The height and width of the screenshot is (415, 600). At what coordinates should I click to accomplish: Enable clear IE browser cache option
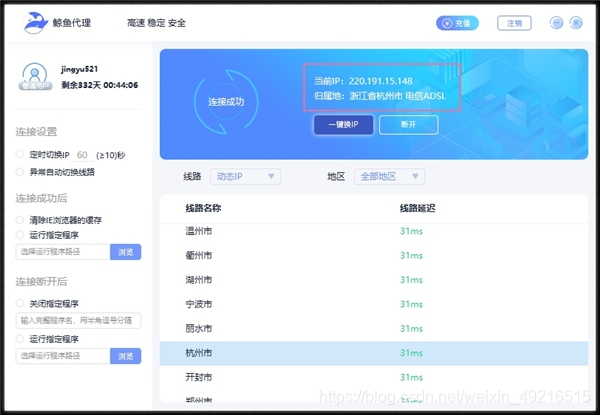(x=20, y=220)
